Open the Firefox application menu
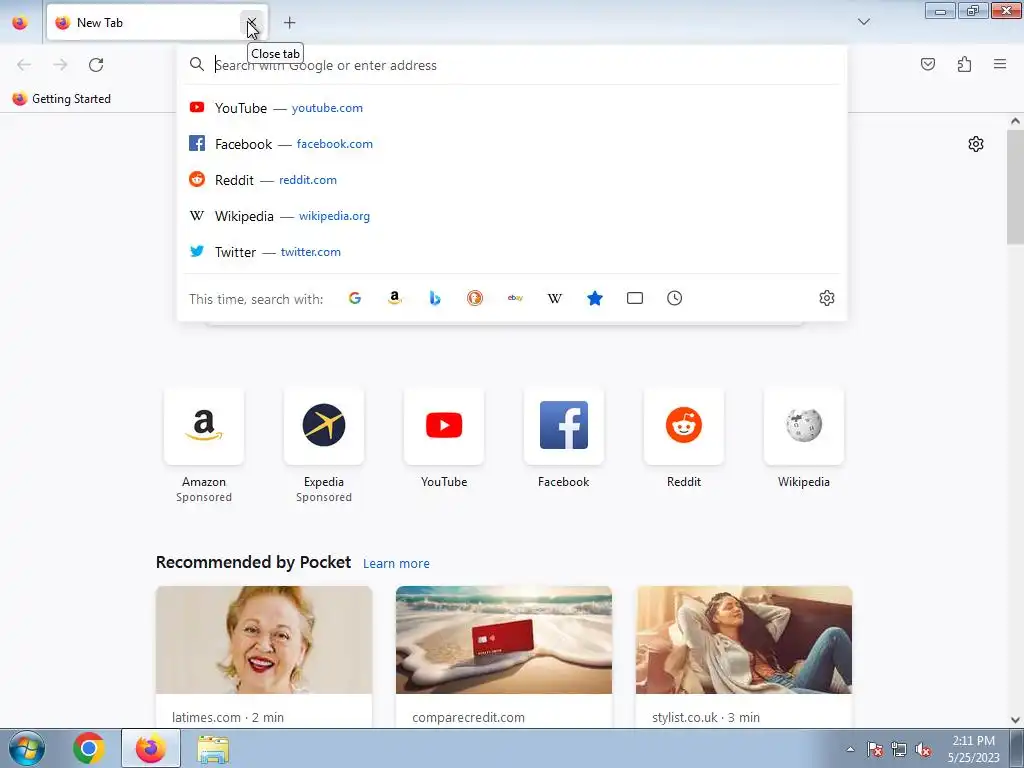 (1000, 64)
